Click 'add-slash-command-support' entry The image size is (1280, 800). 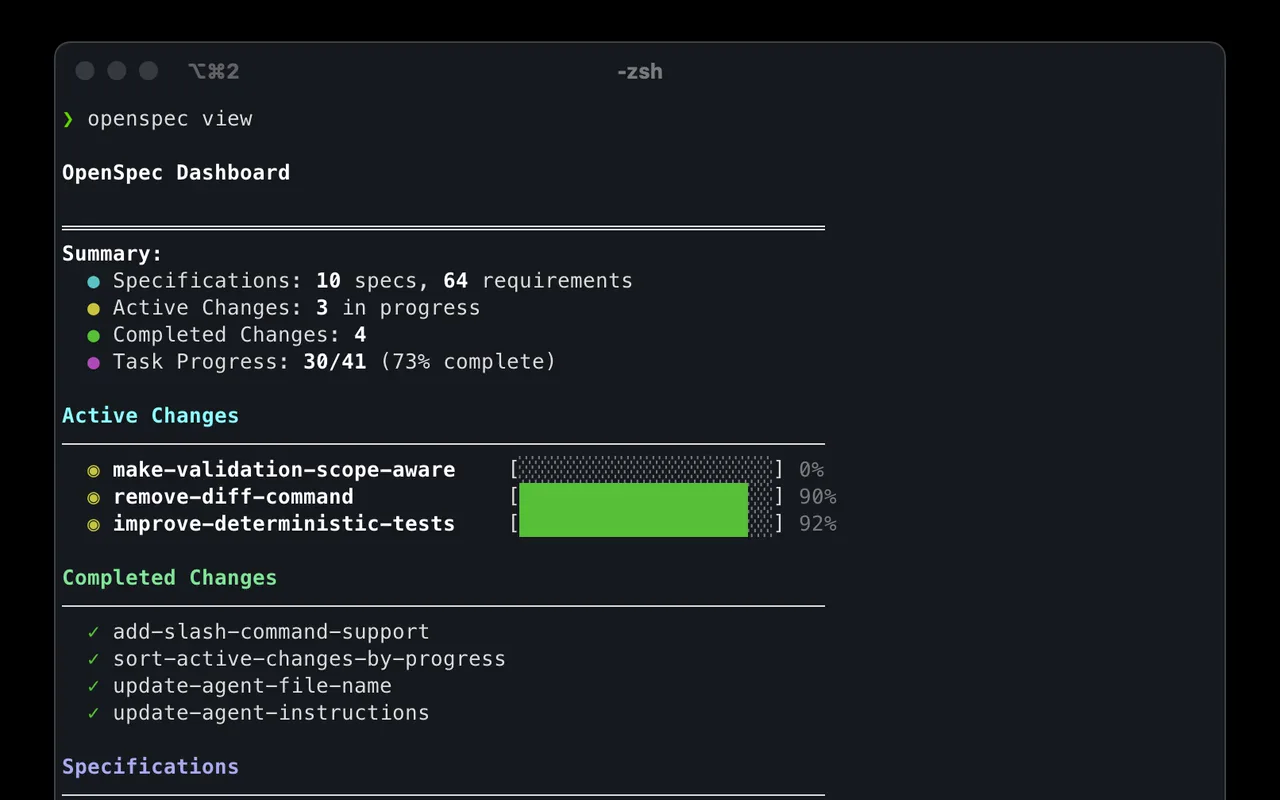[x=271, y=632]
